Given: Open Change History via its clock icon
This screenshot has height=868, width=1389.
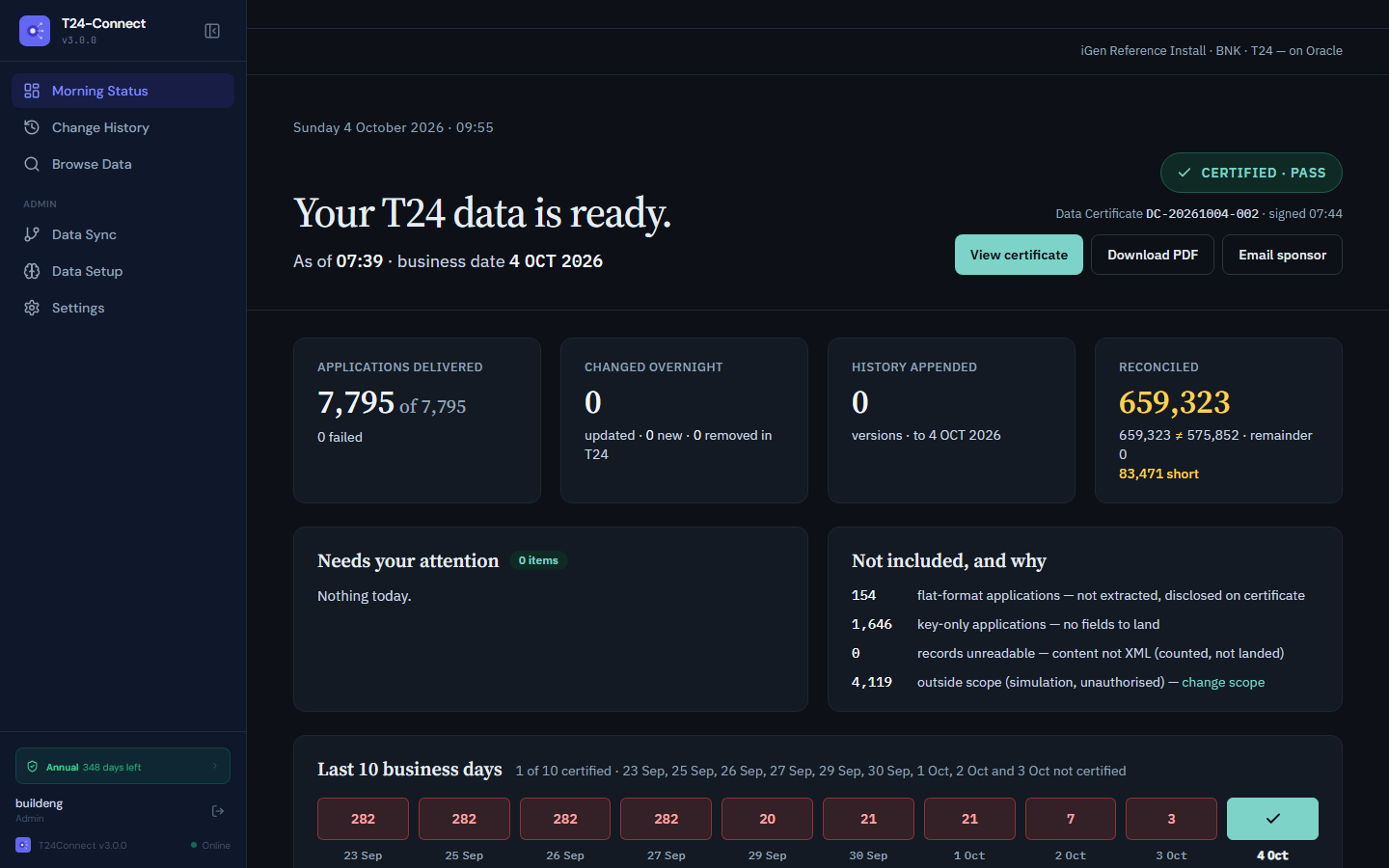Looking at the screenshot, I should coord(32,127).
